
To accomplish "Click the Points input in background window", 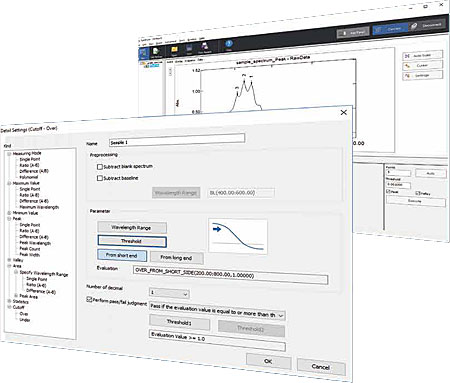I will coord(398,172).
